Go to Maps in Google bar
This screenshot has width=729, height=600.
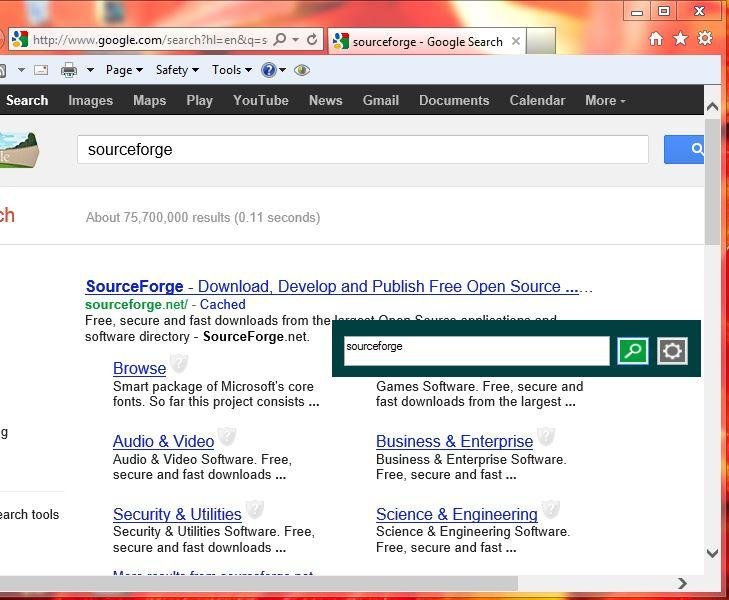click(x=149, y=100)
